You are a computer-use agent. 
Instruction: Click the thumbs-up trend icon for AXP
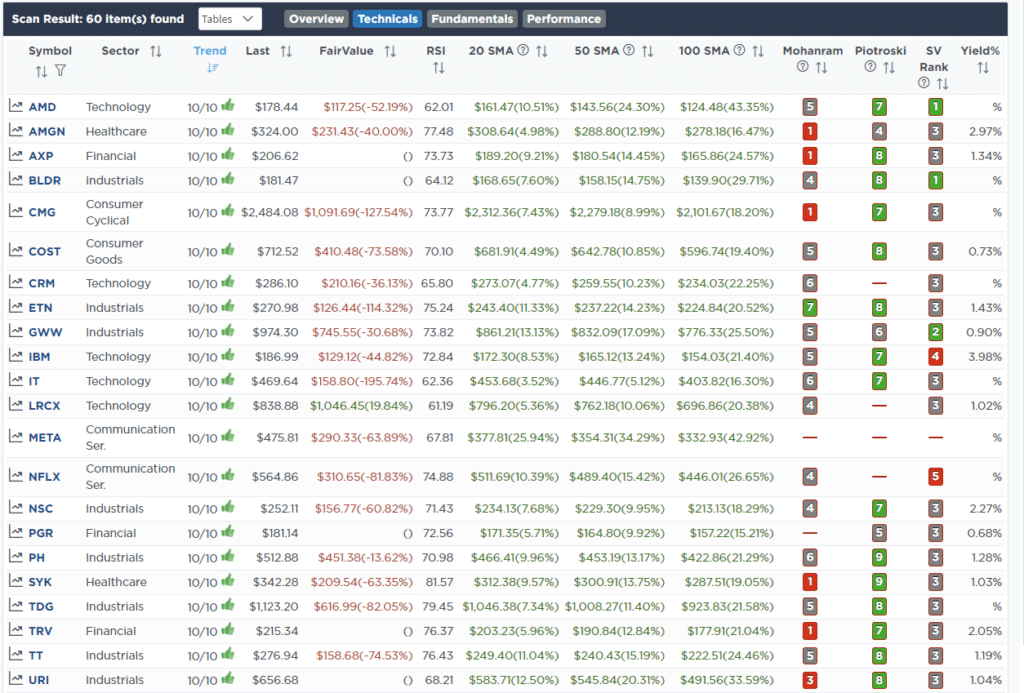click(227, 154)
